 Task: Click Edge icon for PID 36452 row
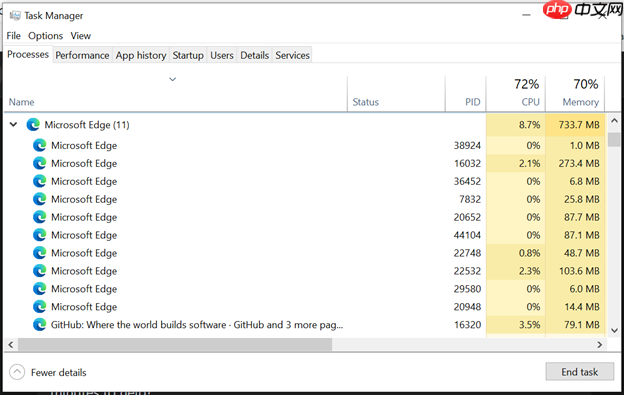(39, 181)
